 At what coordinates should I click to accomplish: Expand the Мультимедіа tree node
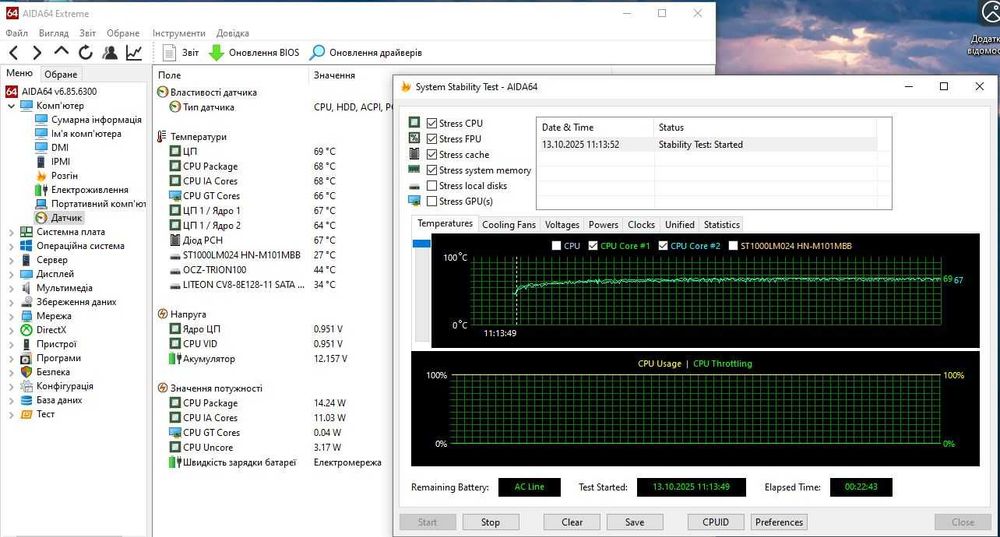click(11, 288)
